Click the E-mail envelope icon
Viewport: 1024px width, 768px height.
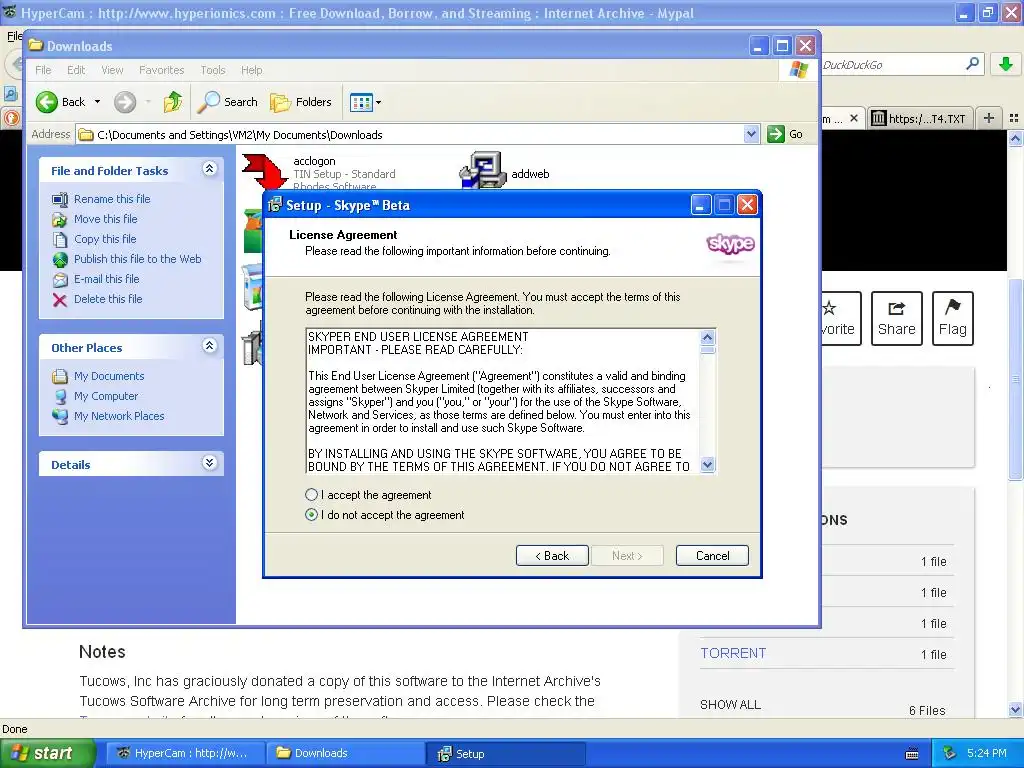pyautogui.click(x=60, y=280)
